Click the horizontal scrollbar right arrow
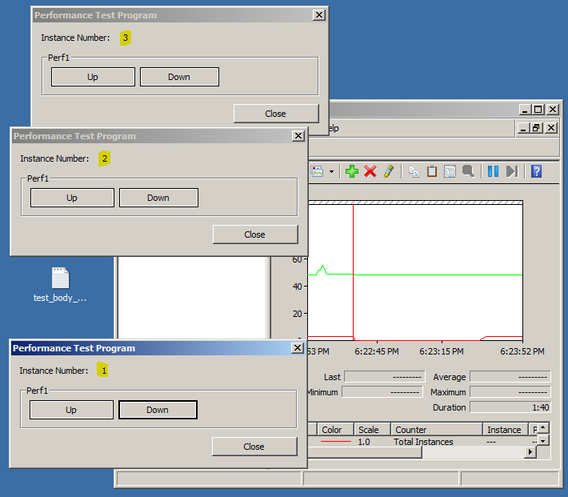The height and width of the screenshot is (497, 568). point(531,452)
